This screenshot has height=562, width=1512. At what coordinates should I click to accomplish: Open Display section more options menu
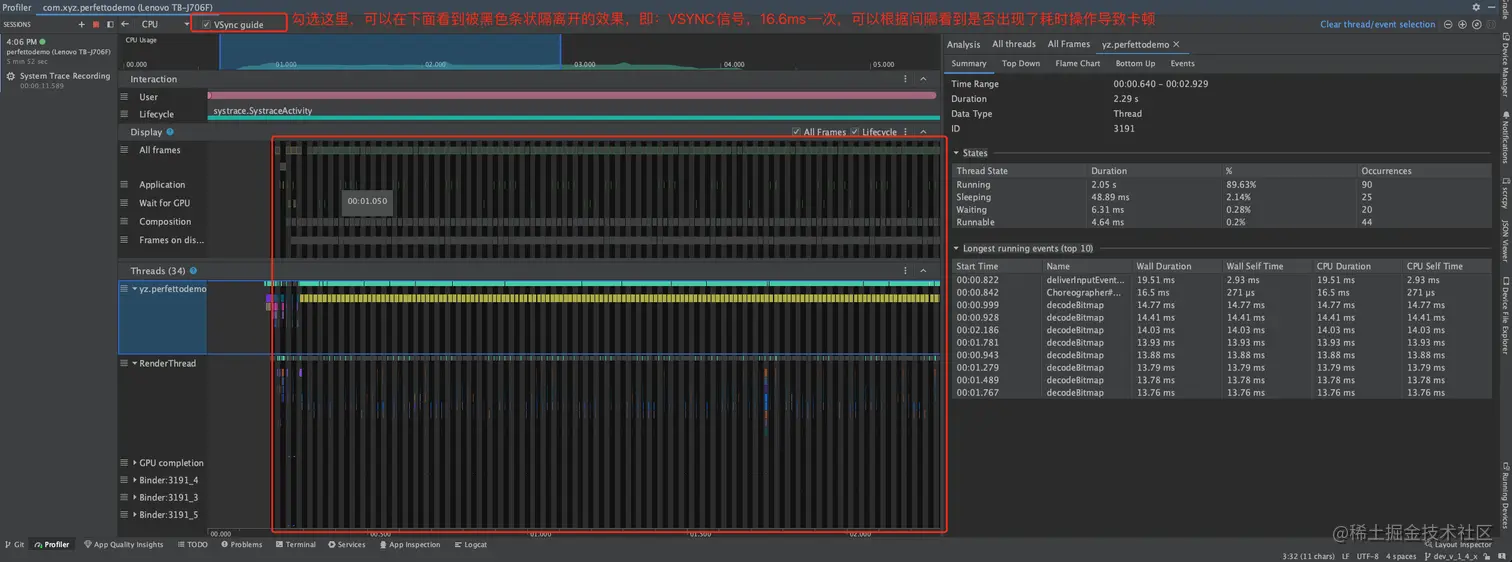pos(906,132)
